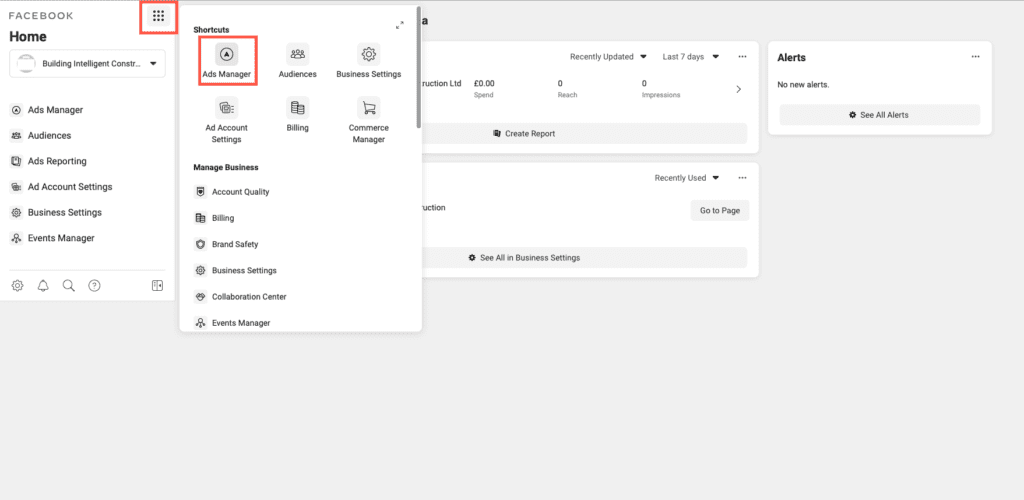Click the search magnifier icon
The width and height of the screenshot is (1024, 500).
point(69,286)
